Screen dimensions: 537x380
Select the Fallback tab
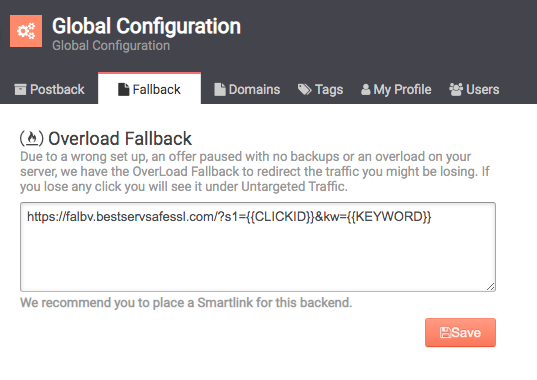point(149,89)
